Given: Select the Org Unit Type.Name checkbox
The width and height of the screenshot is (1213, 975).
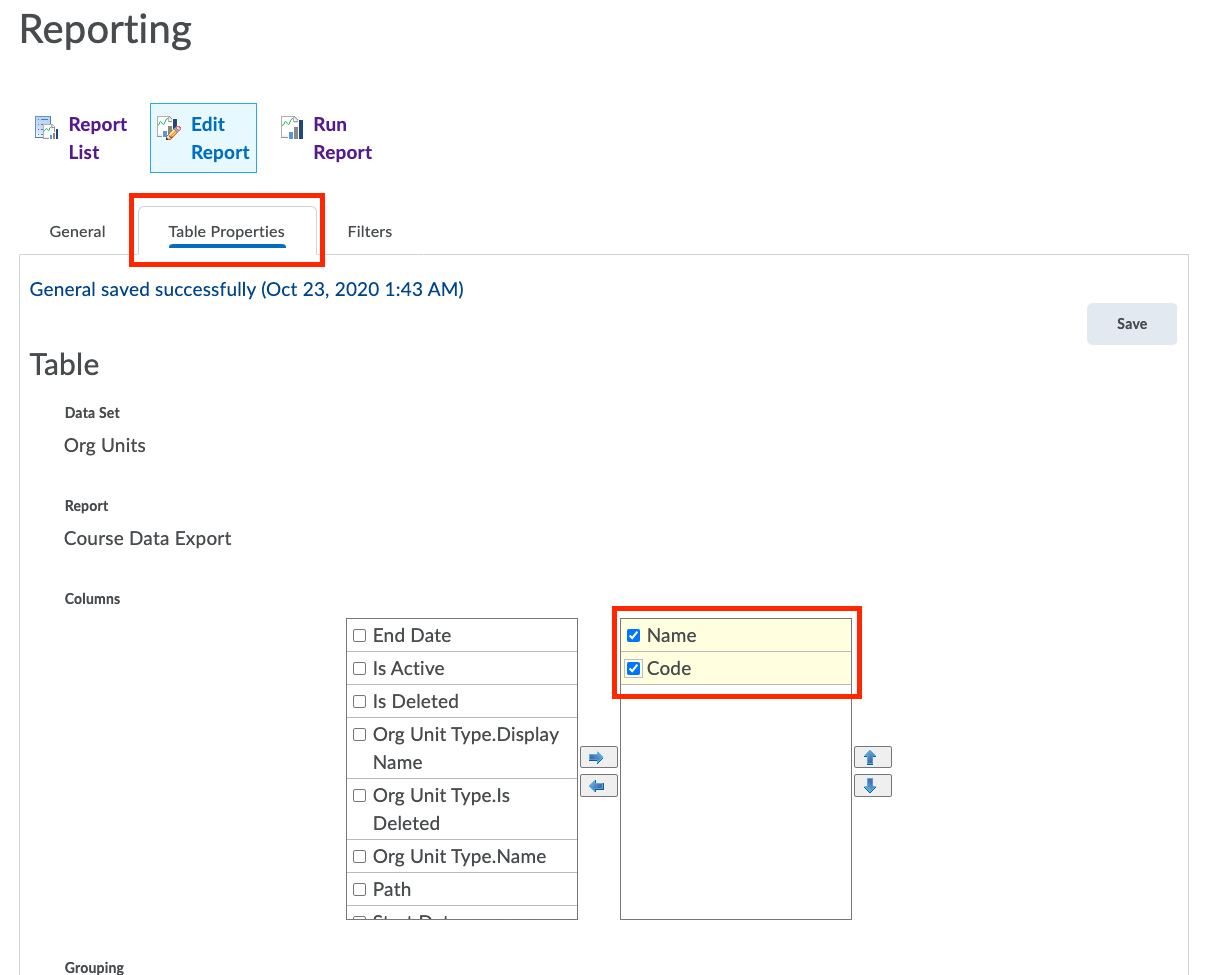Looking at the screenshot, I should click(x=360, y=857).
